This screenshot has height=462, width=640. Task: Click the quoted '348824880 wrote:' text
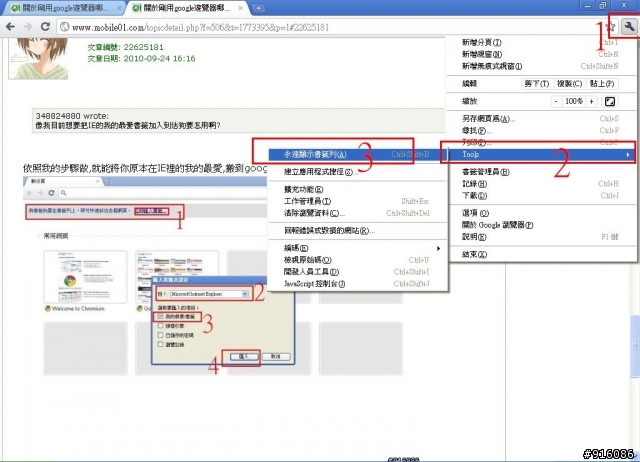pyautogui.click(x=72, y=116)
